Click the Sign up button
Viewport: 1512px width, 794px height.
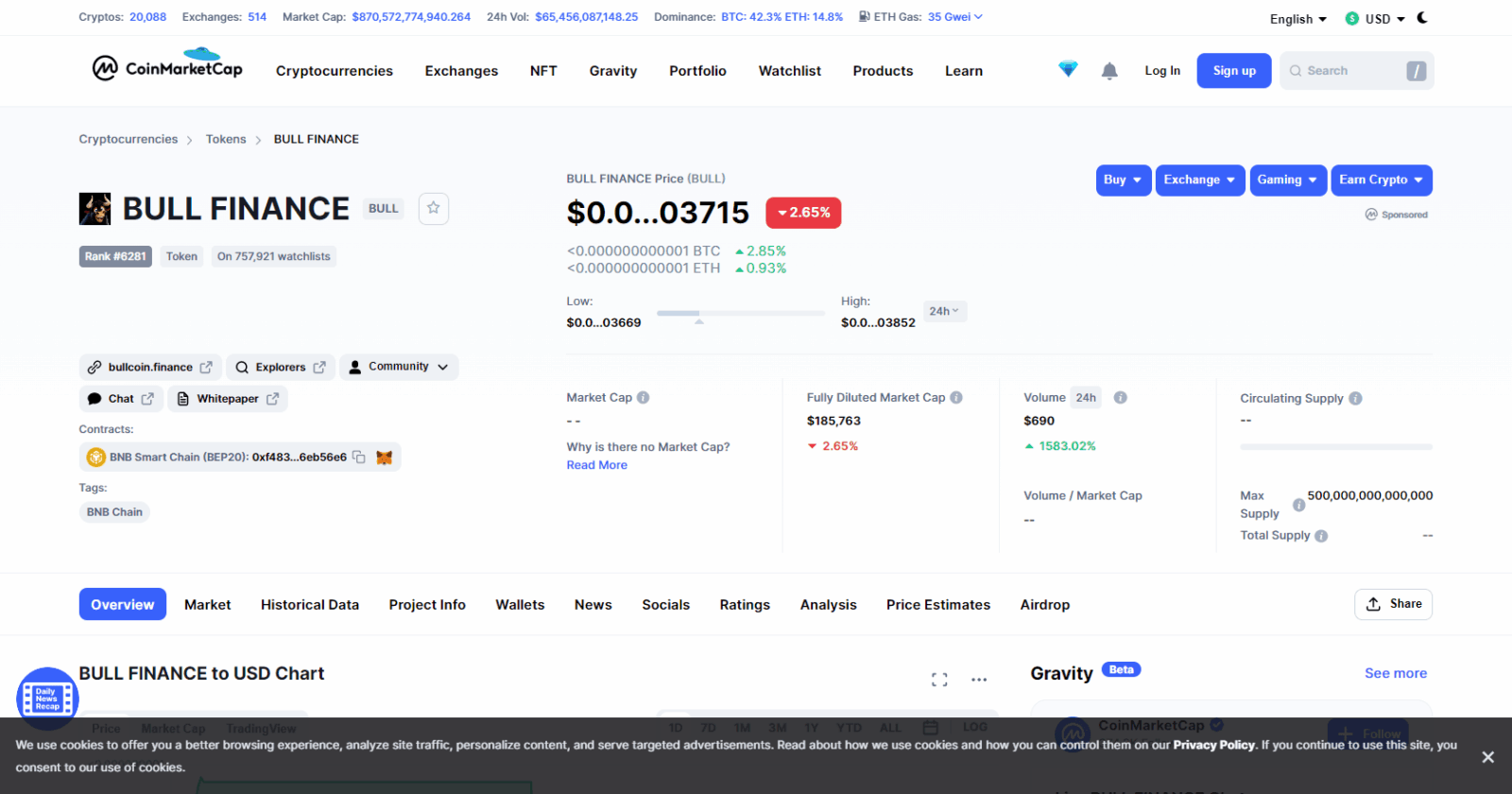(x=1234, y=71)
